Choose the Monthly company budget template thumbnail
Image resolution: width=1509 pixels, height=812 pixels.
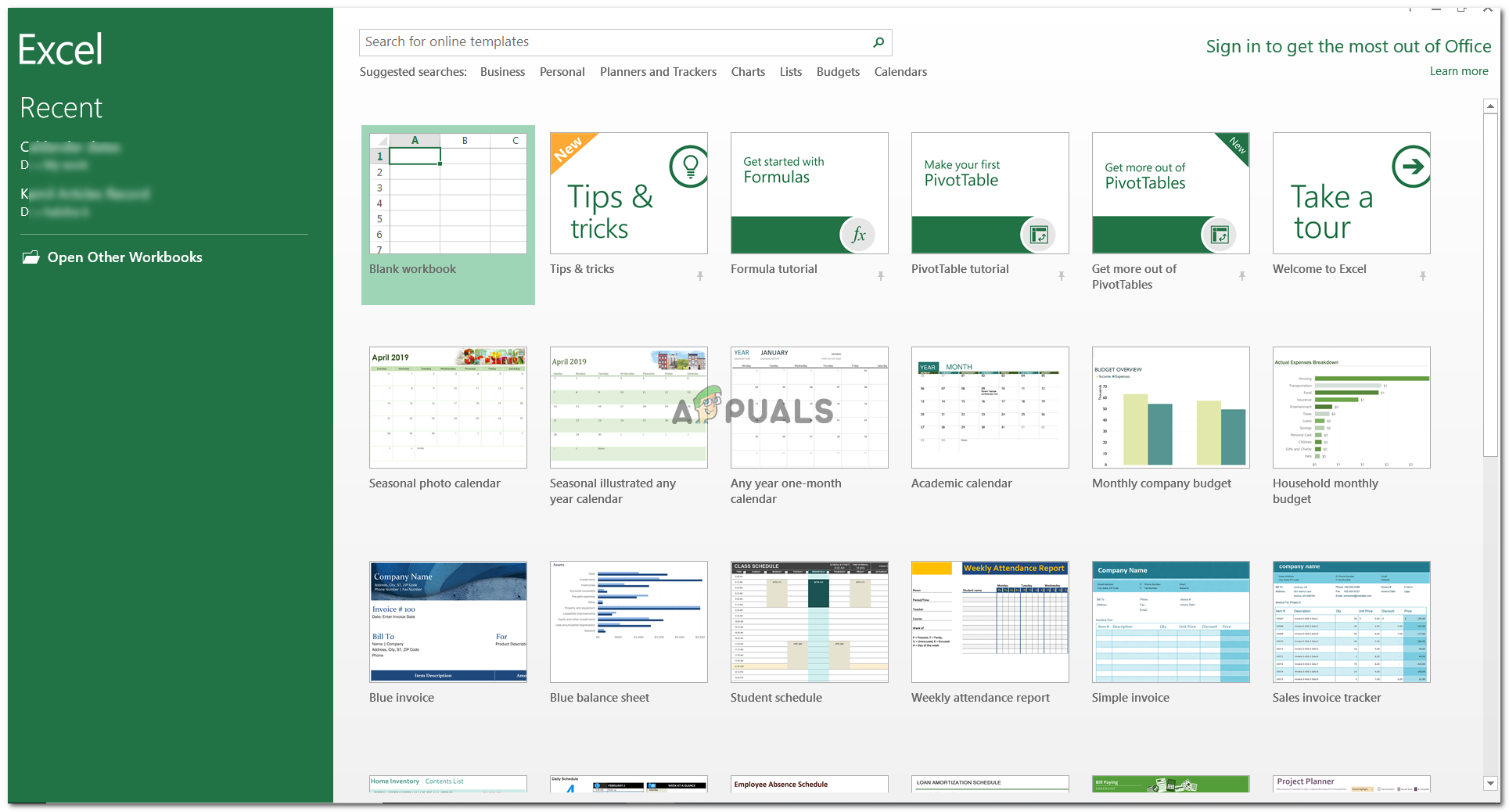(x=1171, y=408)
